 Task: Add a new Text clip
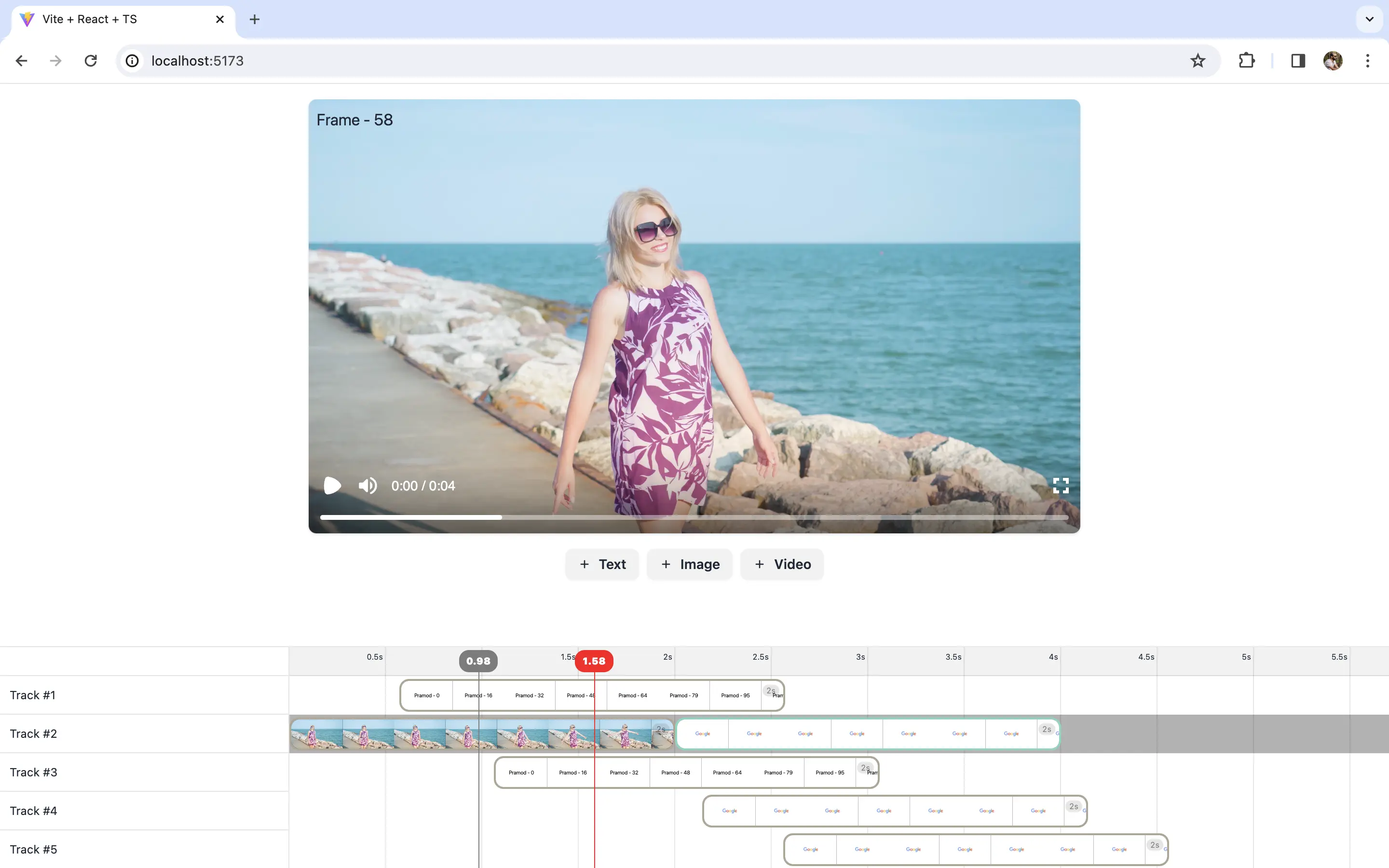(602, 564)
